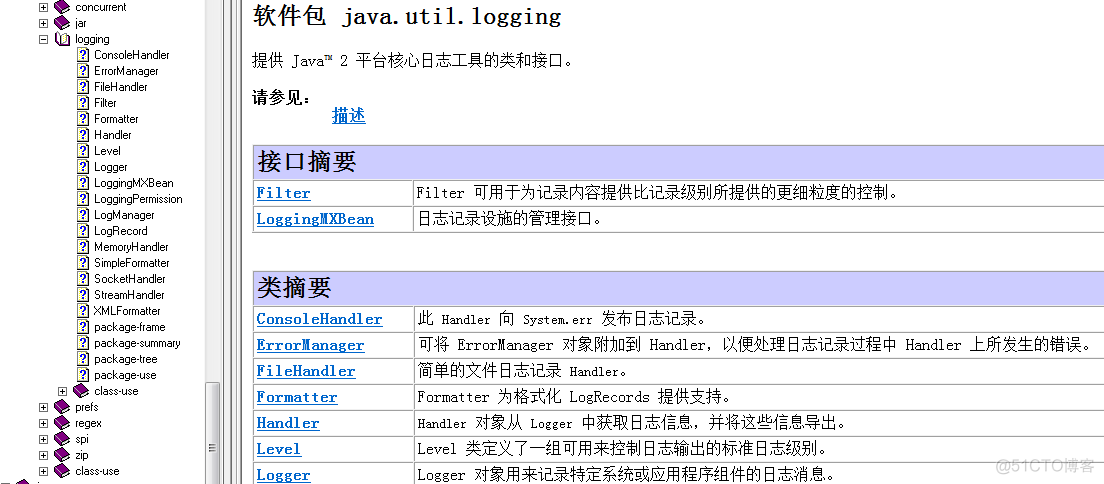Click the page icon next to LoggingPermission
This screenshot has height=484, width=1104.
point(82,199)
